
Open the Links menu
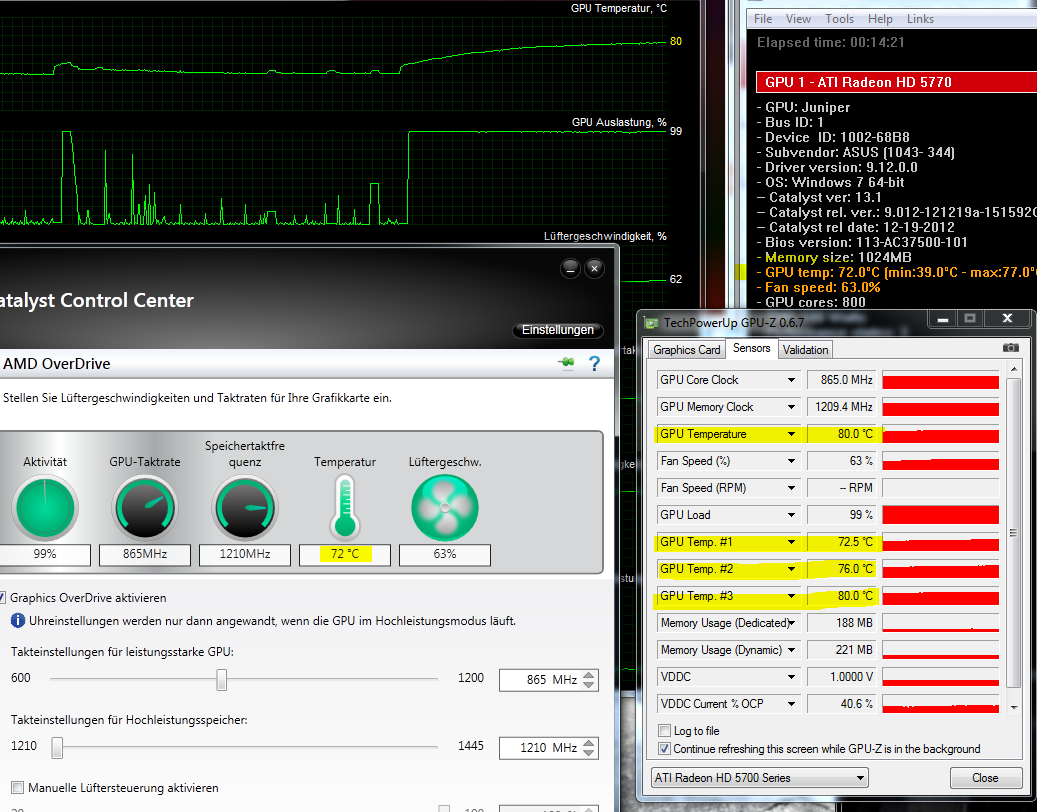[x=920, y=19]
